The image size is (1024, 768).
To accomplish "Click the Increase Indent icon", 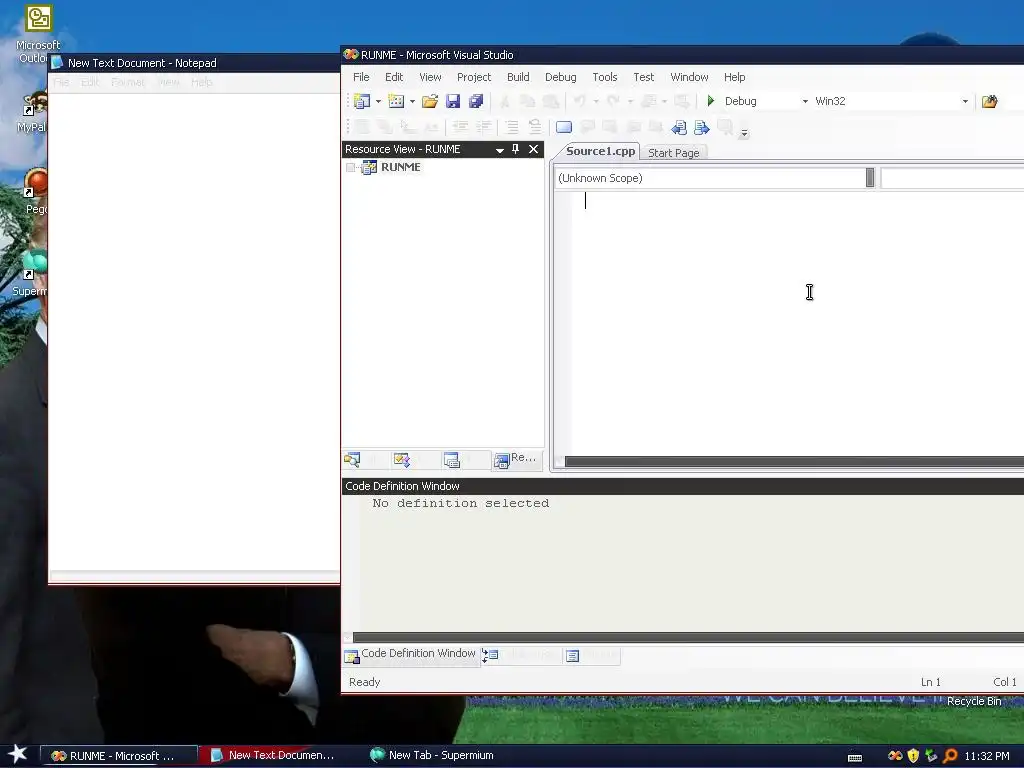I will click(484, 127).
